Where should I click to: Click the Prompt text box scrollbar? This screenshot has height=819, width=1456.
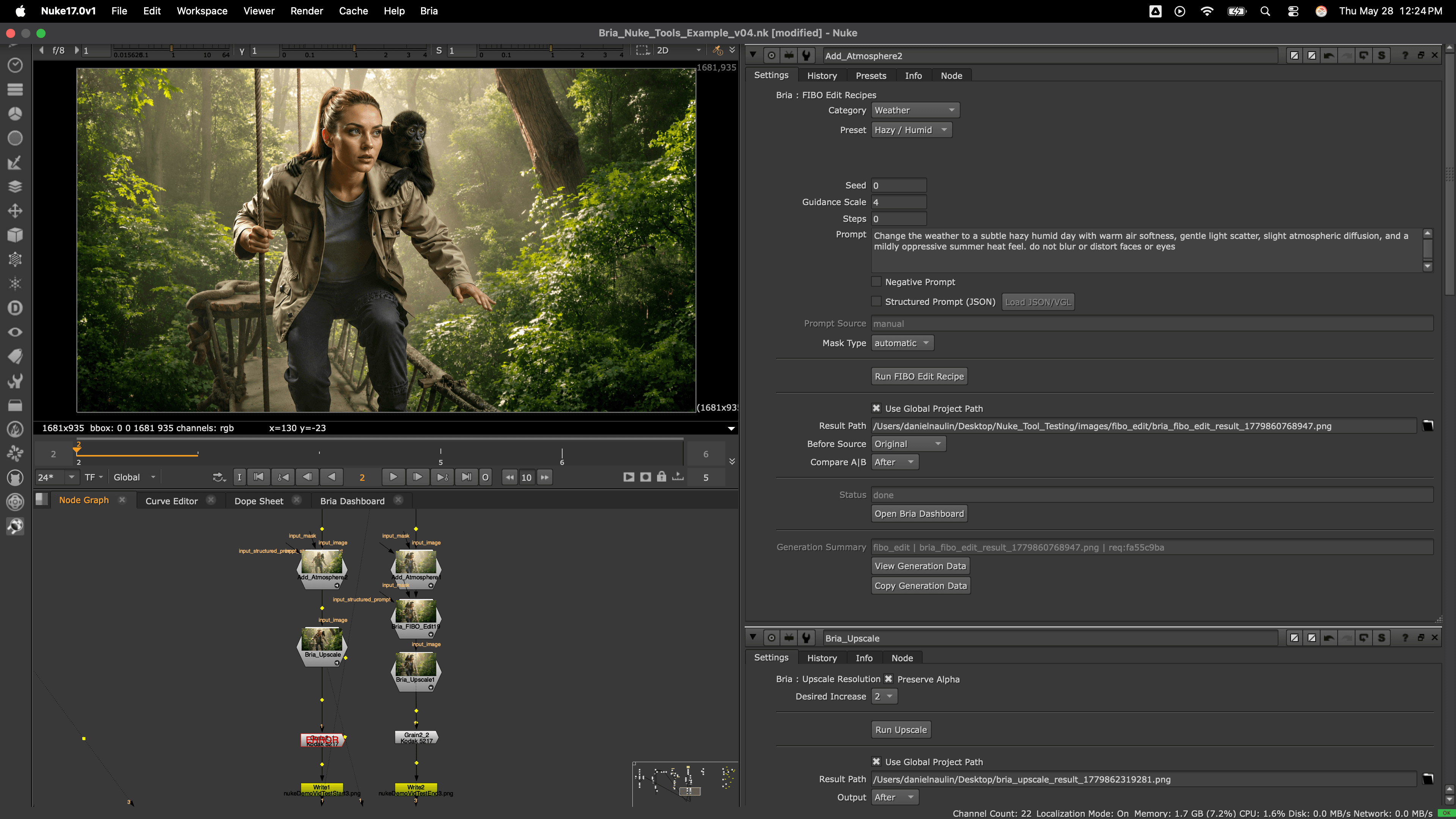[x=1428, y=249]
